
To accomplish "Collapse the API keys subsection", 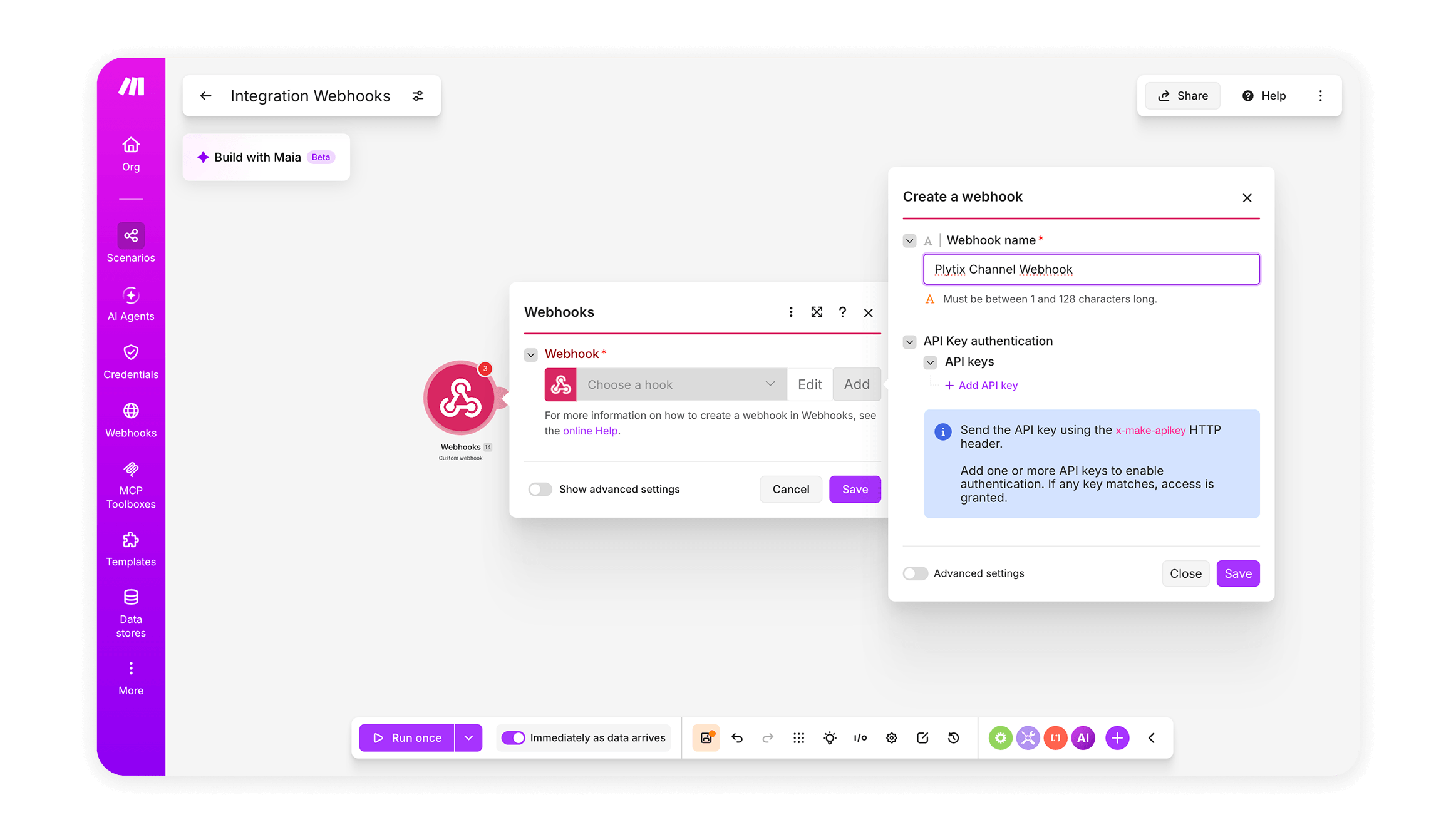I will pos(931,362).
